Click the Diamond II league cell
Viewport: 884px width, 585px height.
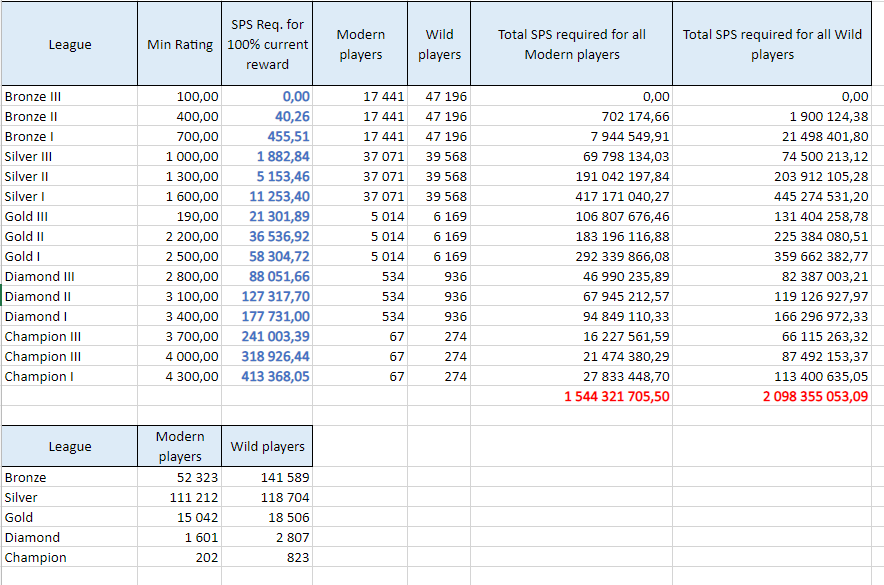coord(69,296)
